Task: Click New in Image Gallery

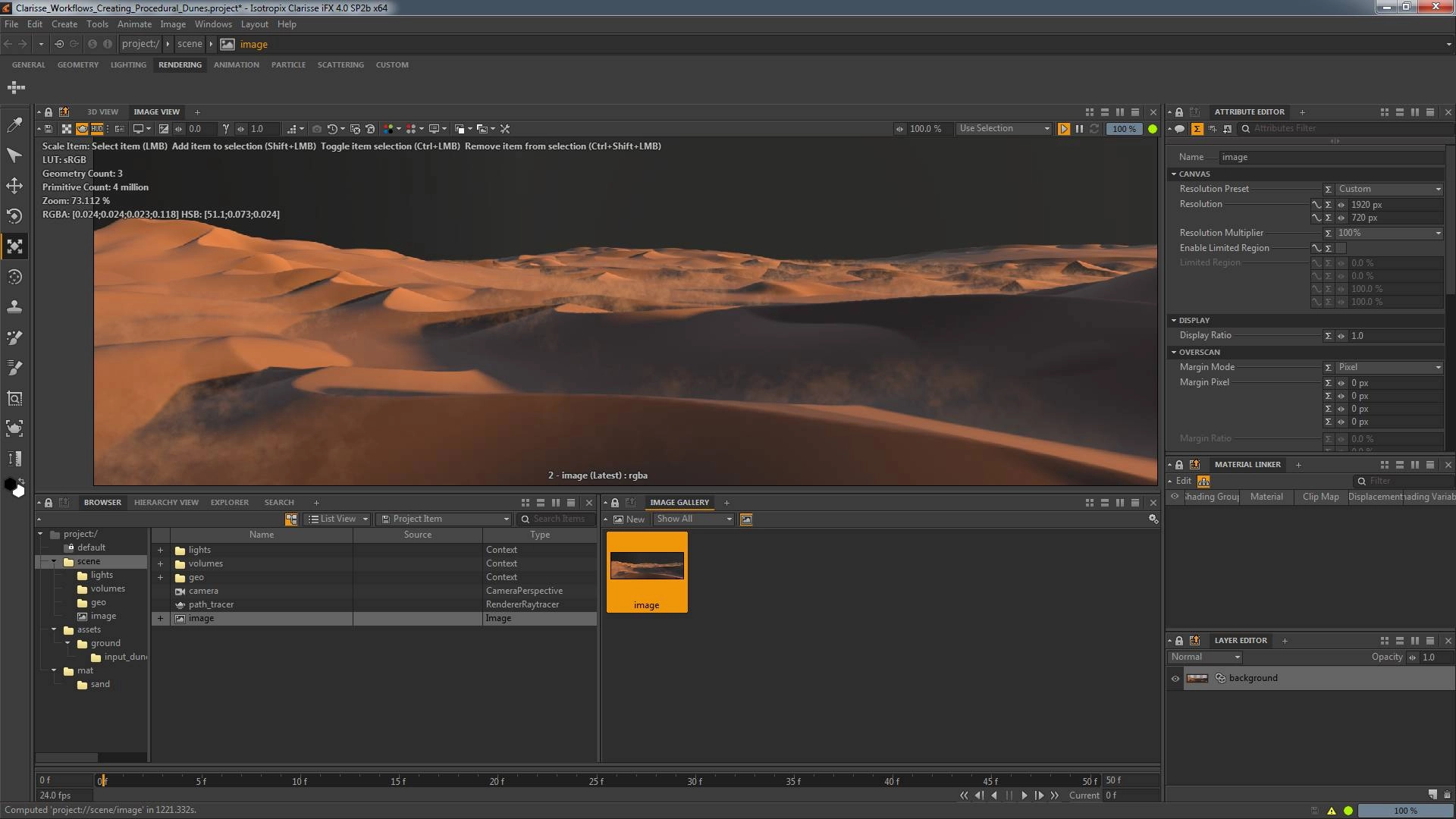Action: 629,519
